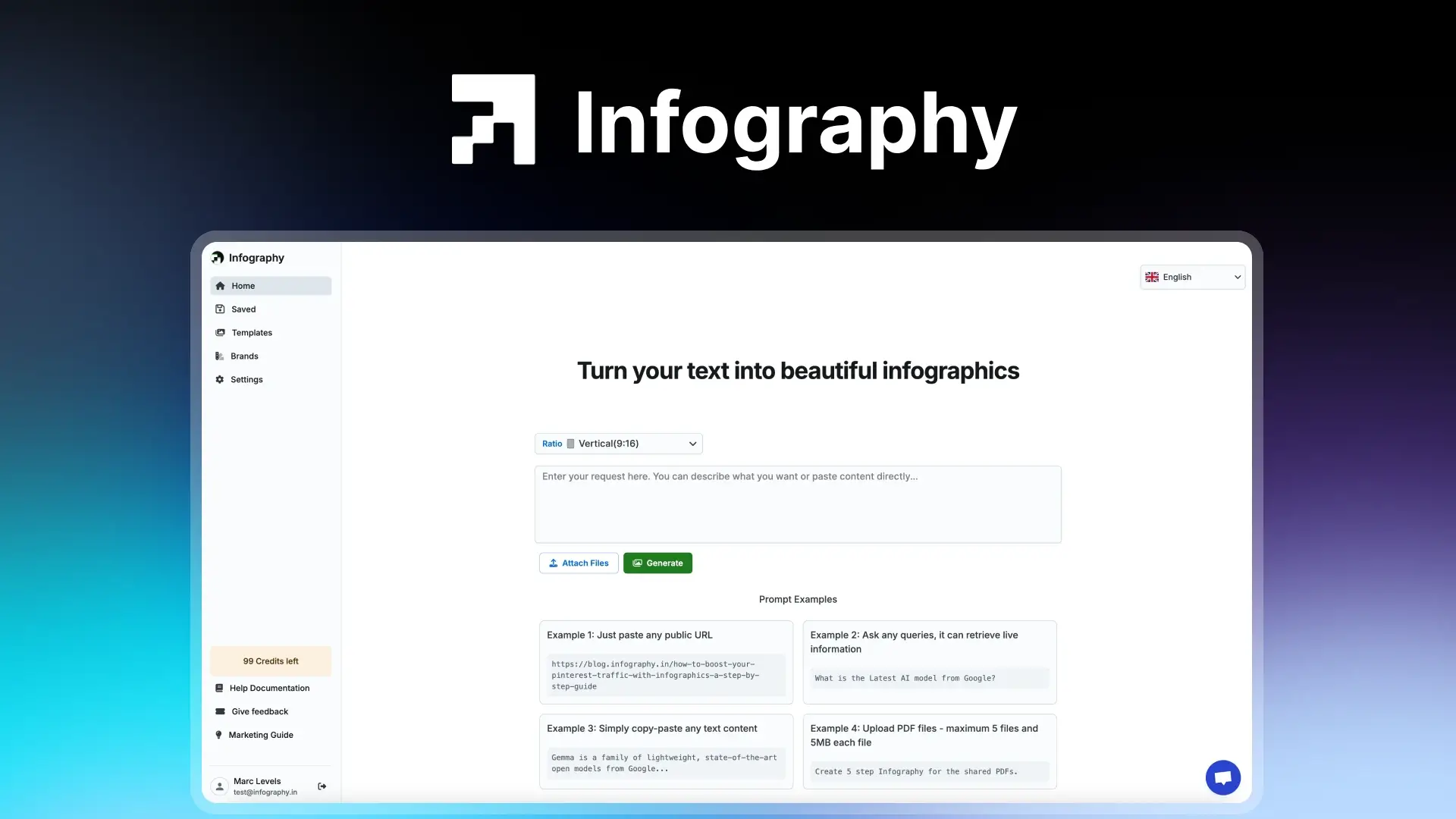Screen dimensions: 1456x819
Task: Expand the Ratio Vertical(9:16) dropdown
Action: tap(618, 444)
